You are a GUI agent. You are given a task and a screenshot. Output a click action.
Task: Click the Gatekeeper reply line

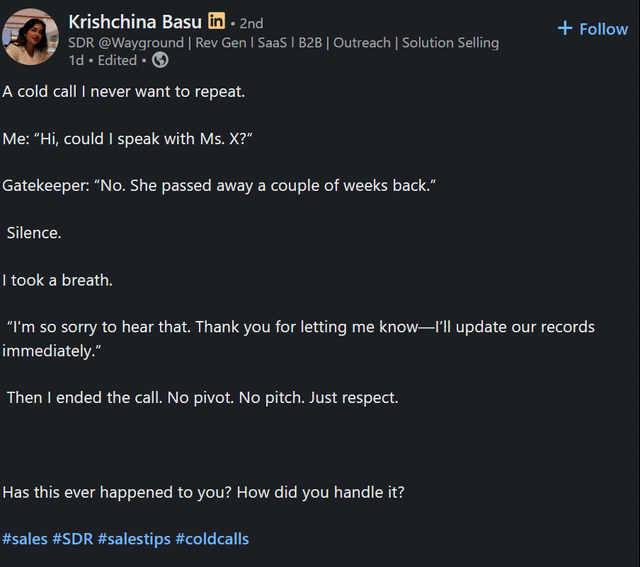219,186
